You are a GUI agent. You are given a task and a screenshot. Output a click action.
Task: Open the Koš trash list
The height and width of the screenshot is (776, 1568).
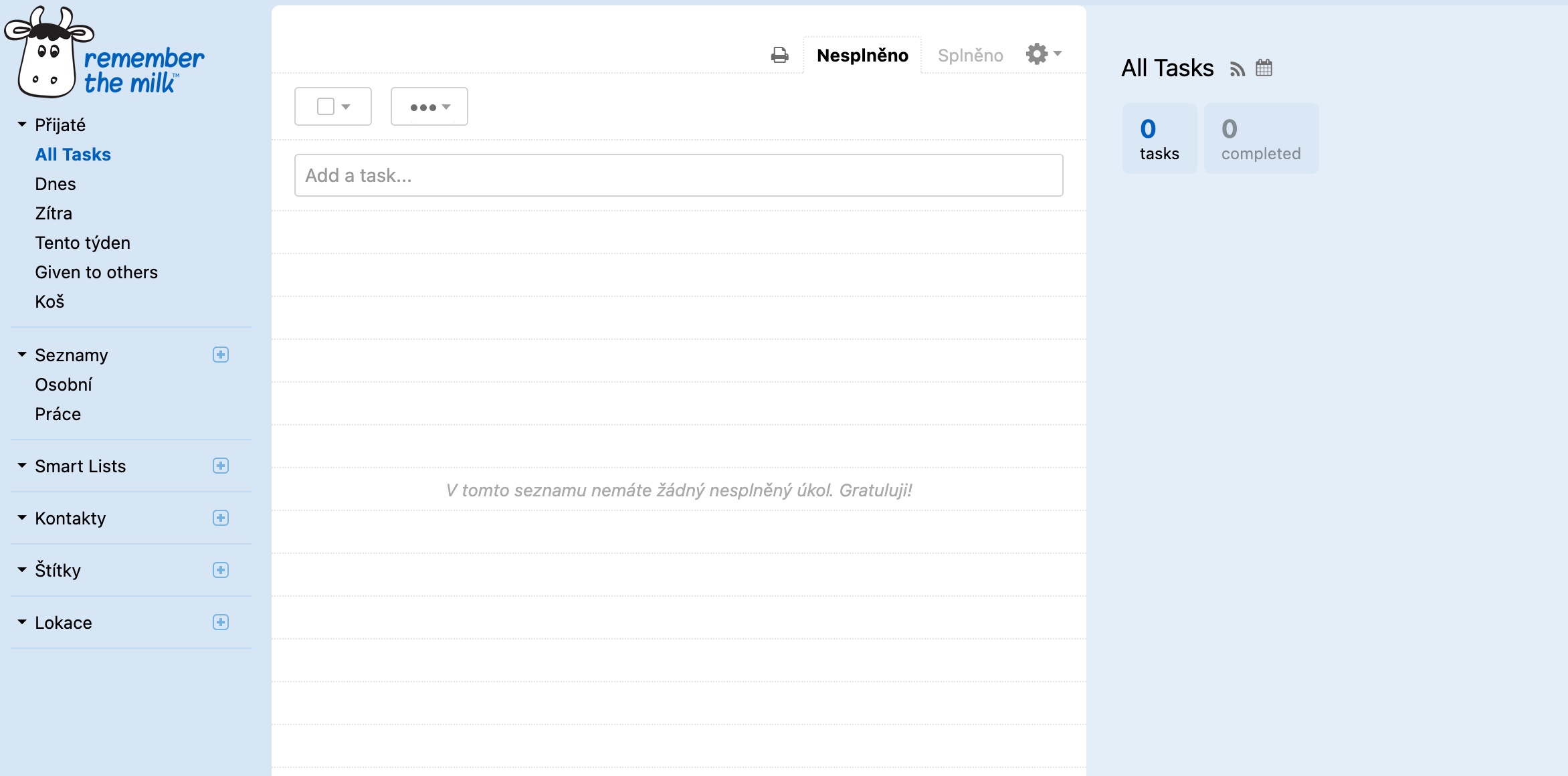click(50, 302)
